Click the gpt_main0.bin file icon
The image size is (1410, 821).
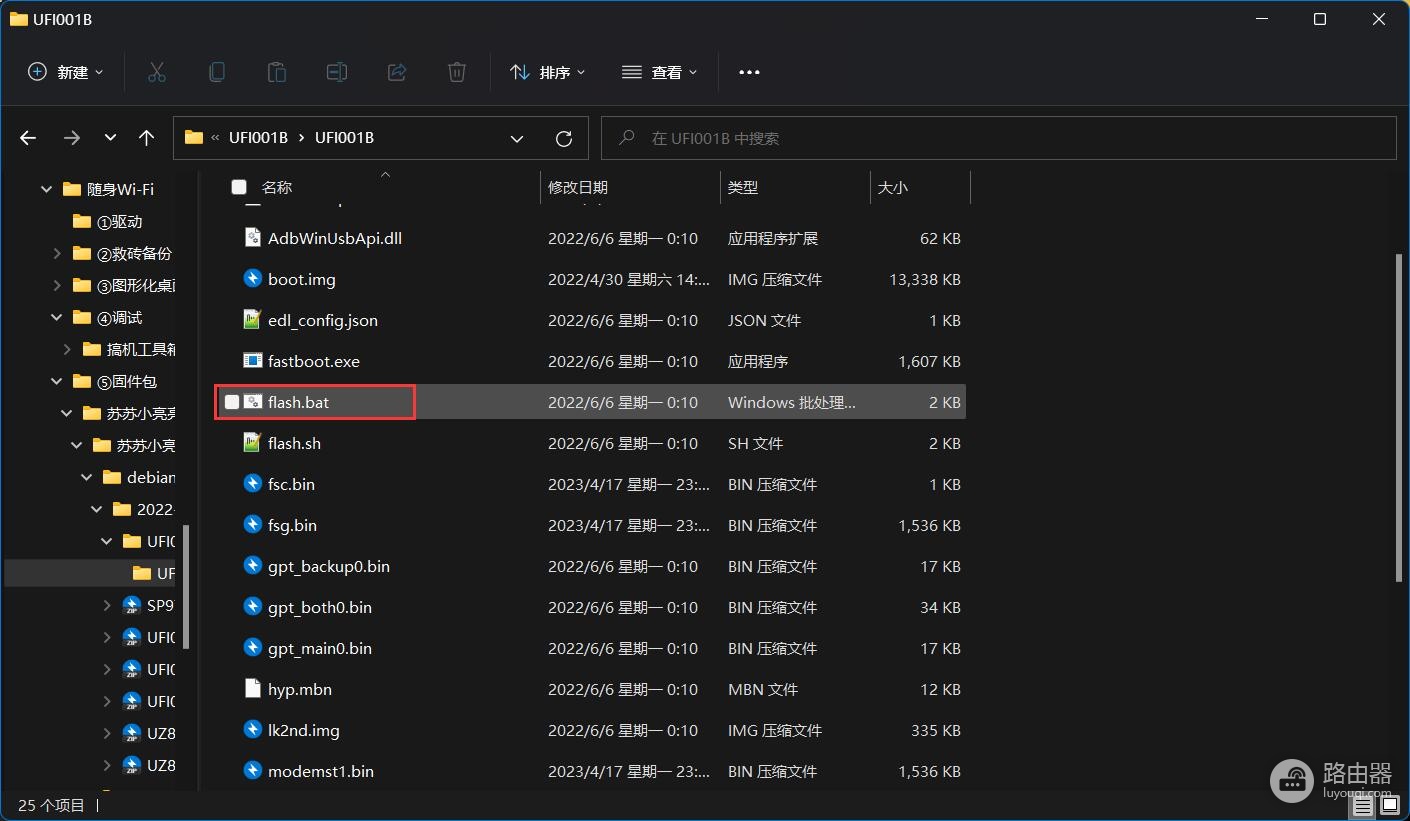click(253, 648)
